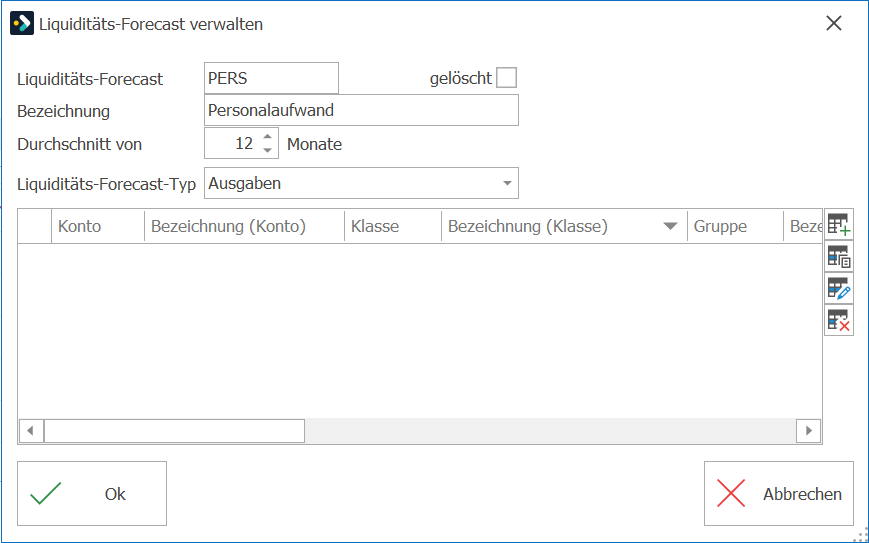
Task: Cancel with the Abbrechen button
Action: point(779,494)
